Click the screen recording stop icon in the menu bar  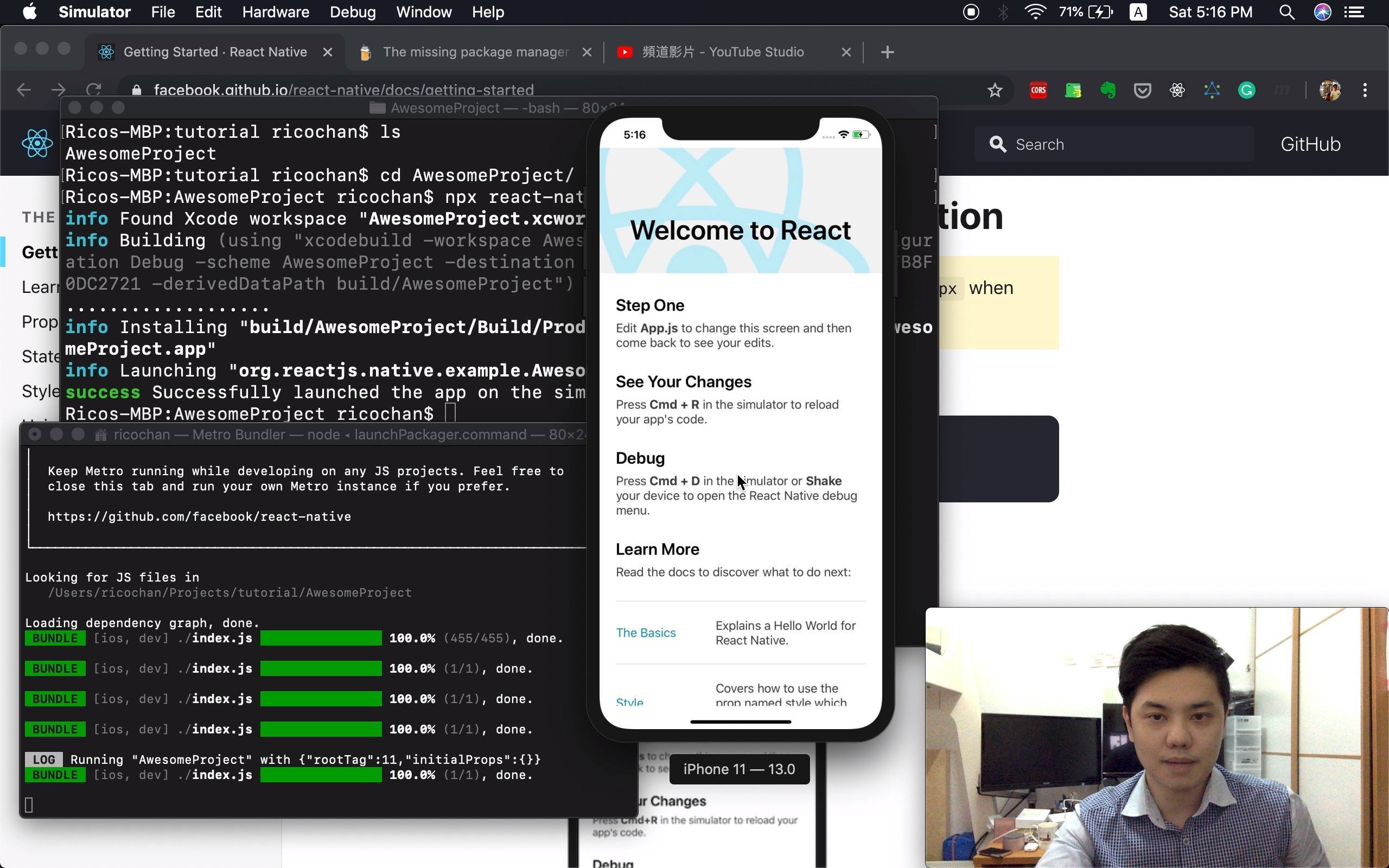click(x=971, y=12)
